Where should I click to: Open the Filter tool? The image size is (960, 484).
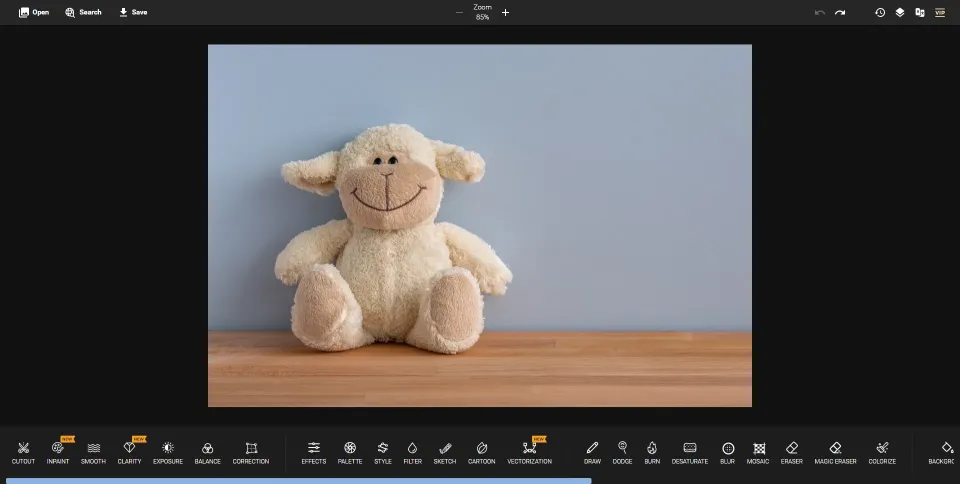[413, 453]
